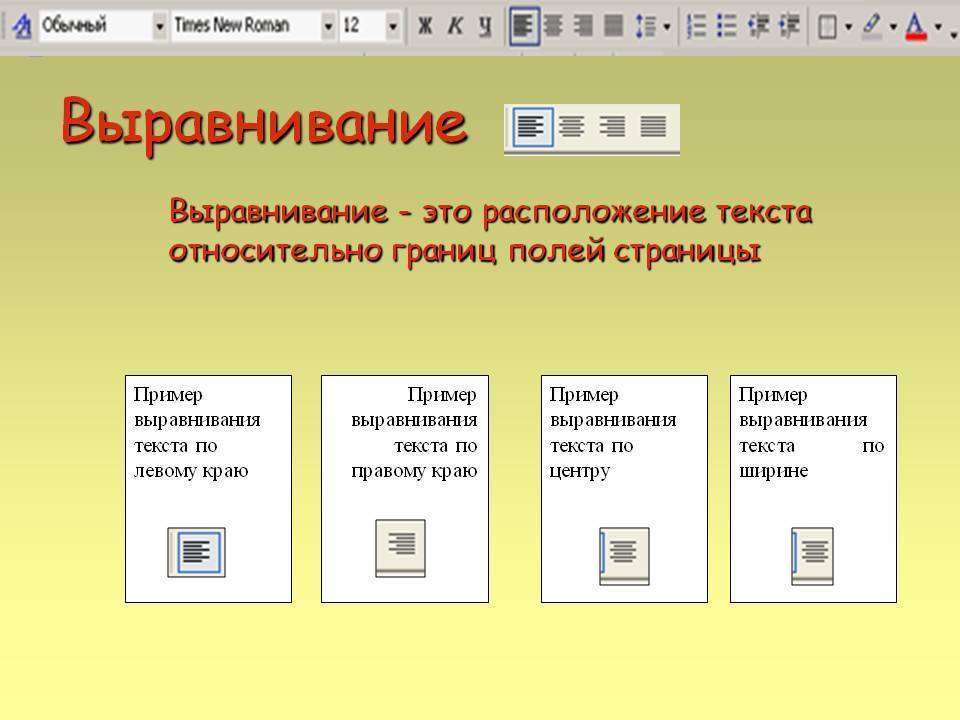Click the word 'центру' in third box

click(580, 472)
